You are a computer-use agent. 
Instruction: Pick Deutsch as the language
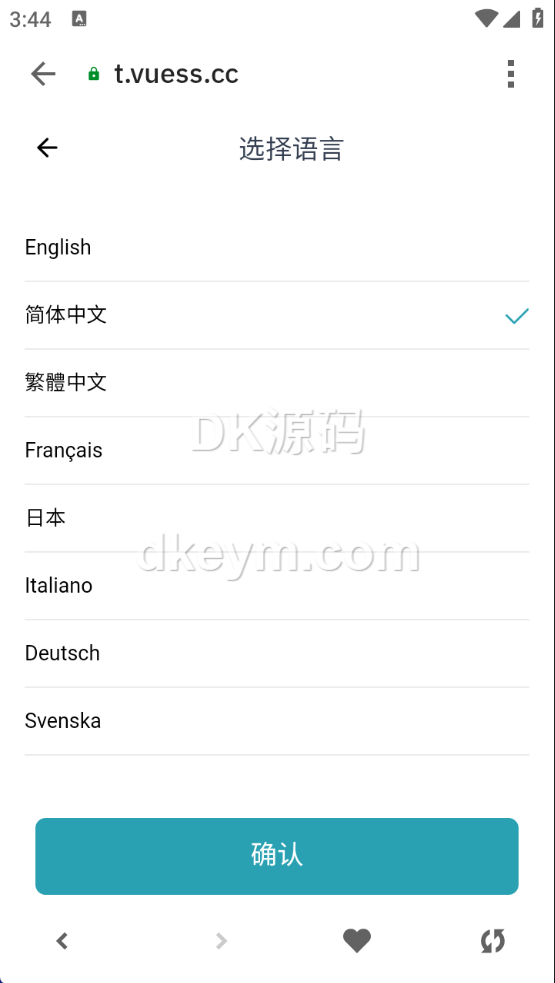(x=277, y=654)
